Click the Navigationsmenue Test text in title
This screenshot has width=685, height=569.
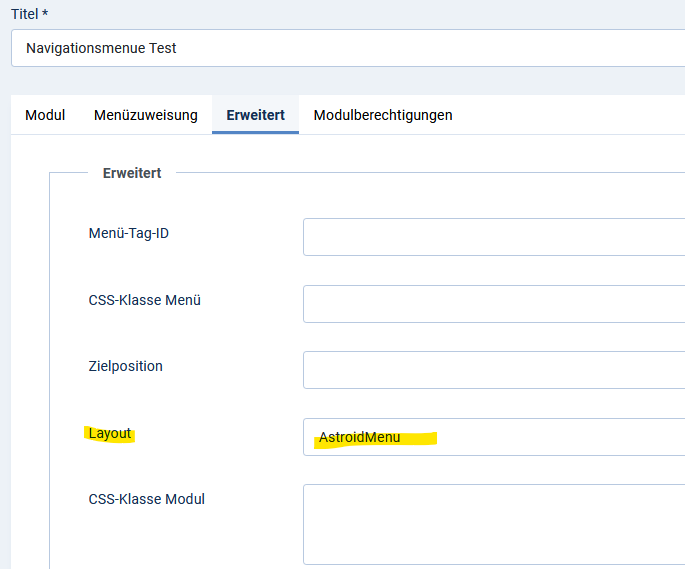pyautogui.click(x=101, y=48)
